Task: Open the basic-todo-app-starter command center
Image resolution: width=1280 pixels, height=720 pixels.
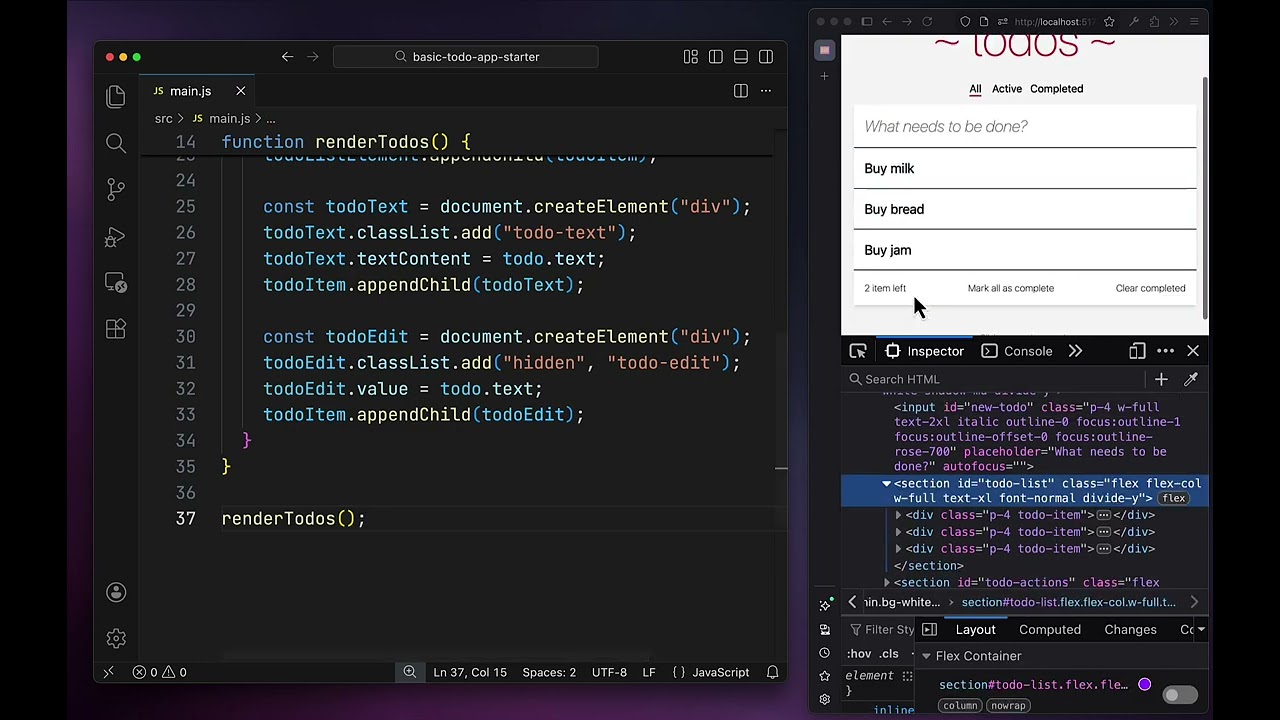Action: point(466,57)
